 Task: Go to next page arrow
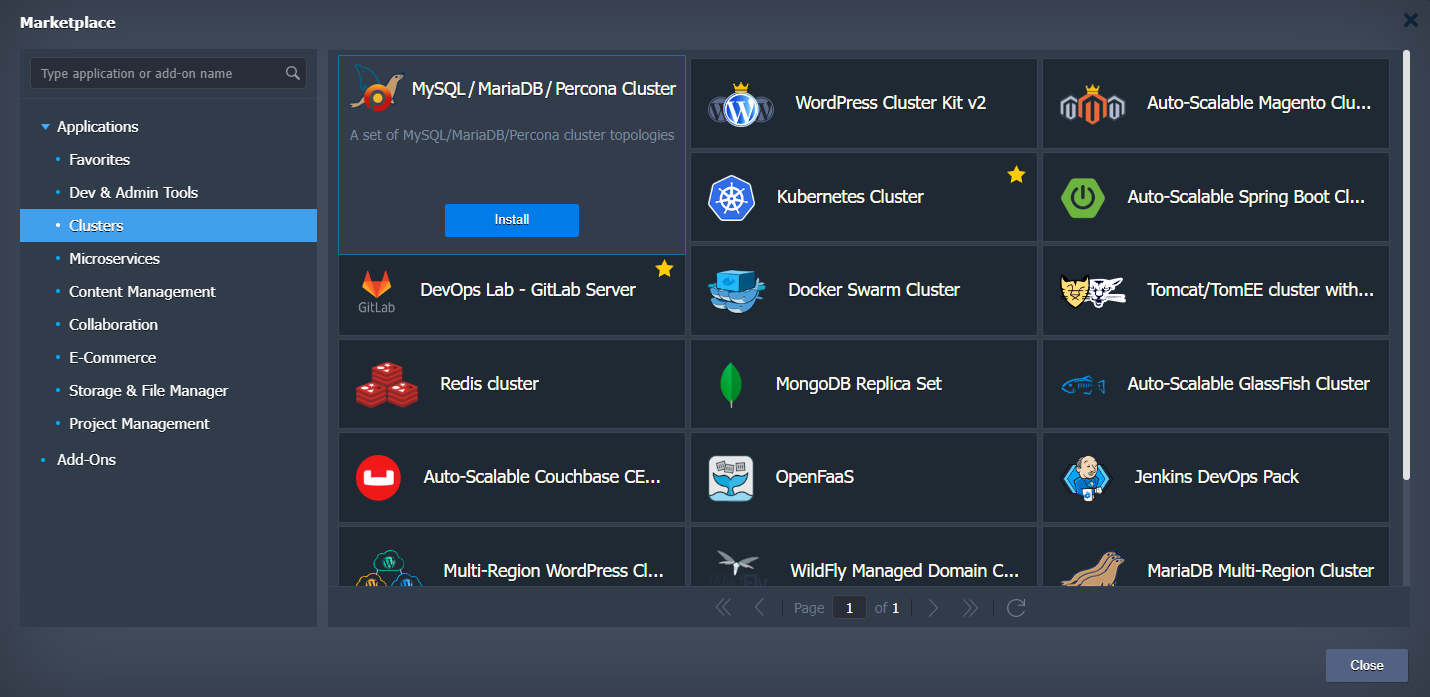(x=933, y=608)
